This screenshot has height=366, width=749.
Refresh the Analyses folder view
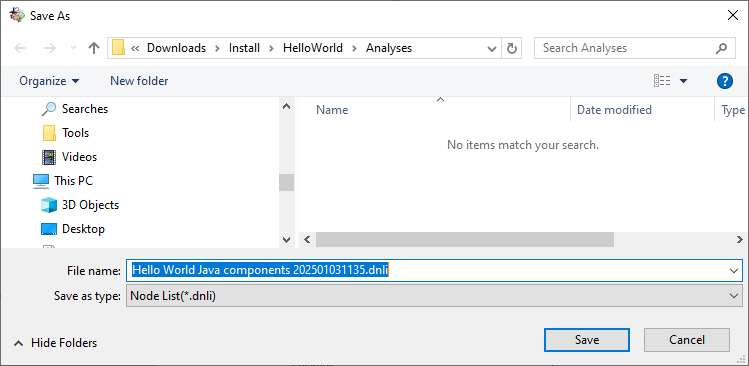point(512,48)
